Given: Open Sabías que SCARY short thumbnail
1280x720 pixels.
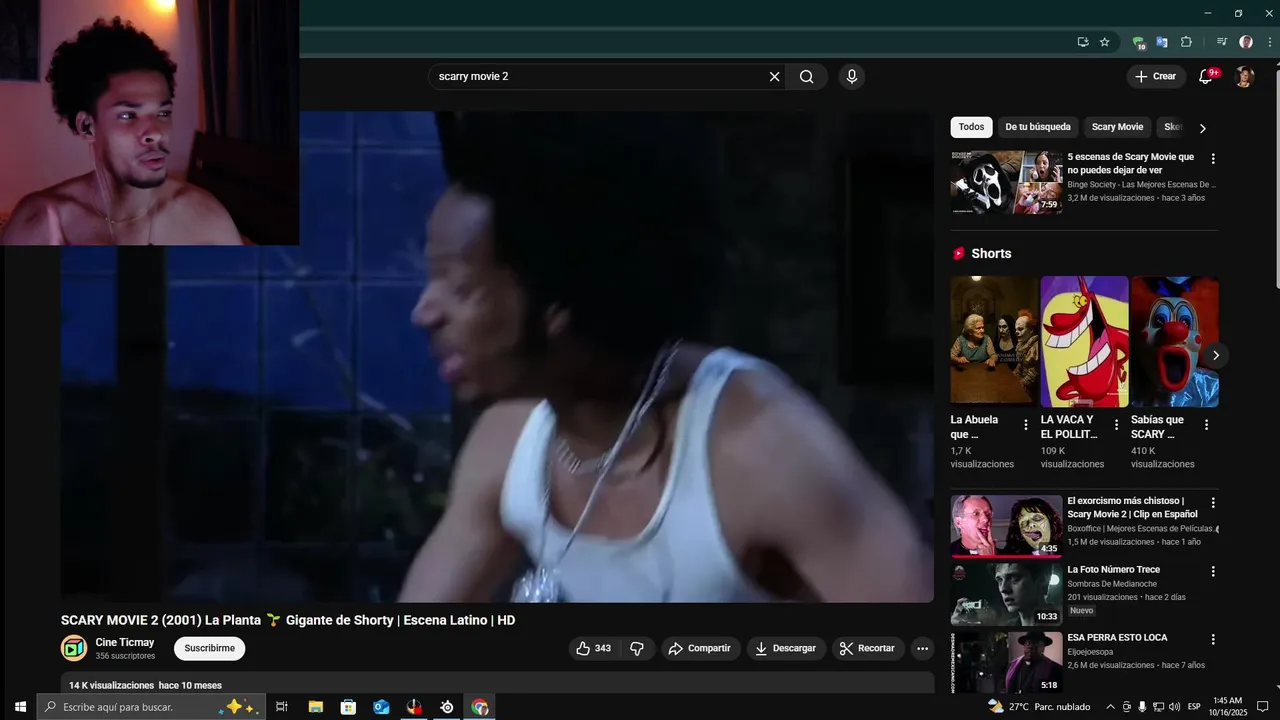Looking at the screenshot, I should point(1175,341).
